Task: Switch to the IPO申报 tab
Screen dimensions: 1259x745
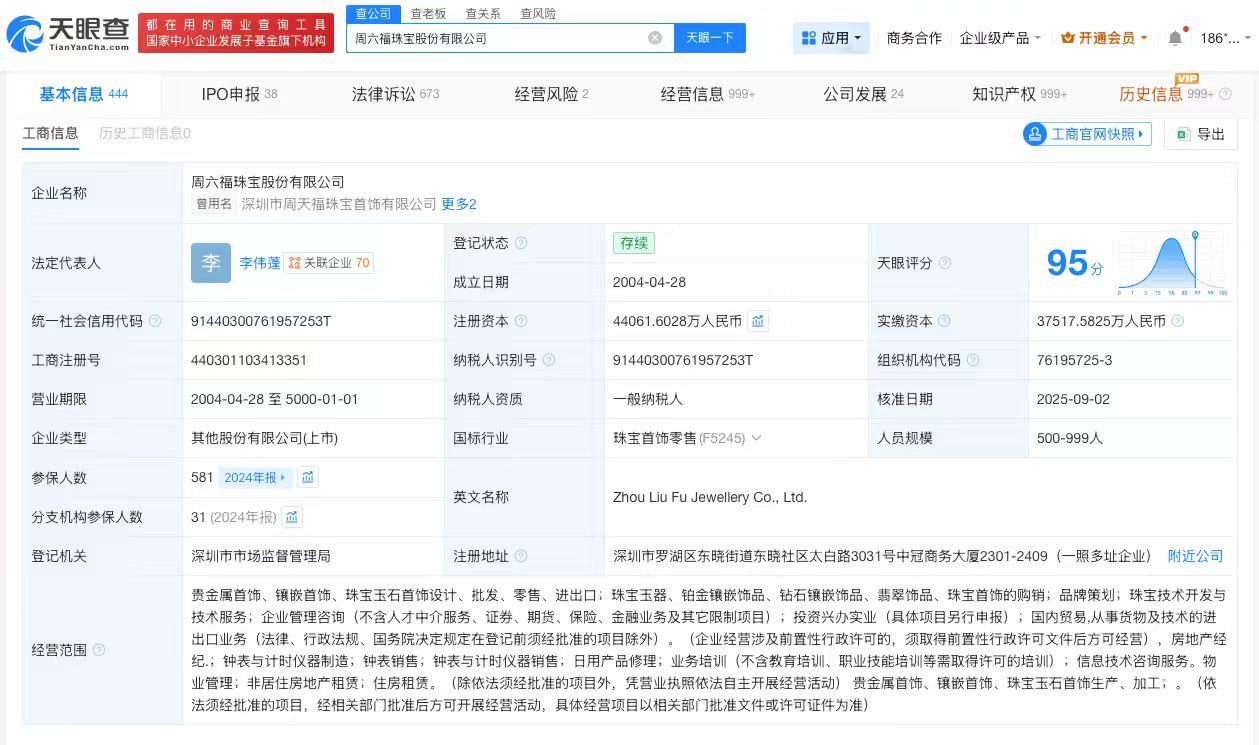Action: click(x=239, y=94)
